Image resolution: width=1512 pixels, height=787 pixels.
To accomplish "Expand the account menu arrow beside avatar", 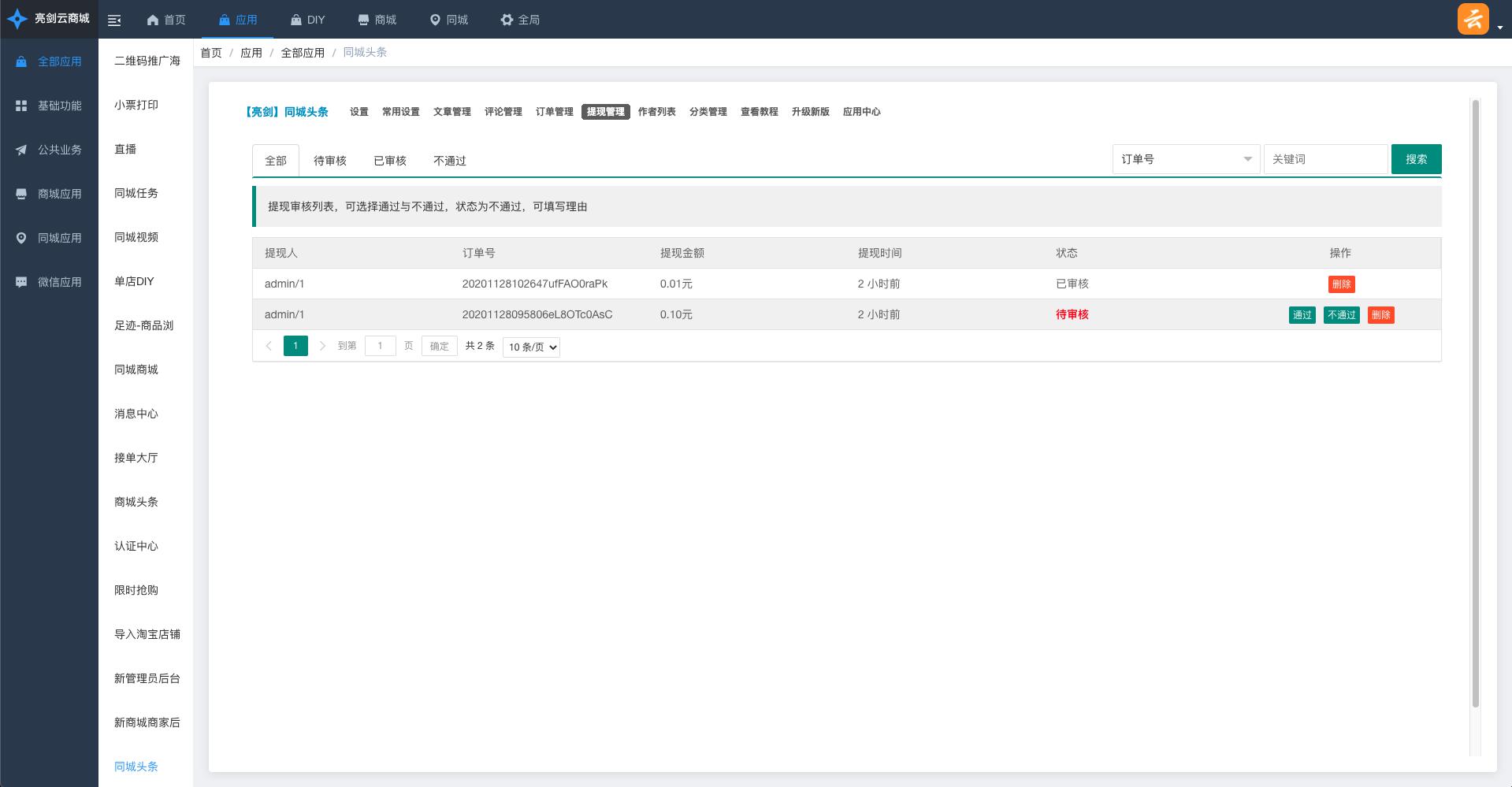I will click(x=1500, y=27).
